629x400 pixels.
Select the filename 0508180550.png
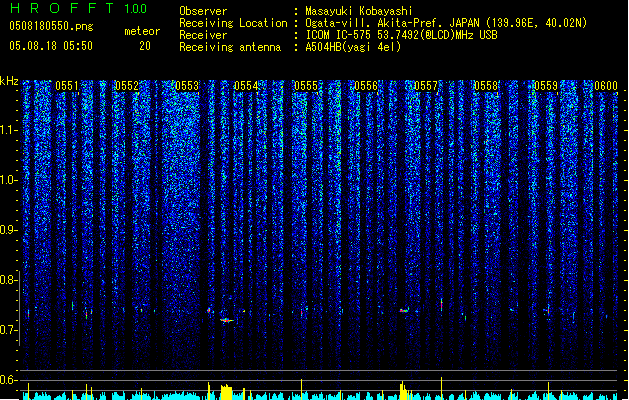click(x=51, y=26)
